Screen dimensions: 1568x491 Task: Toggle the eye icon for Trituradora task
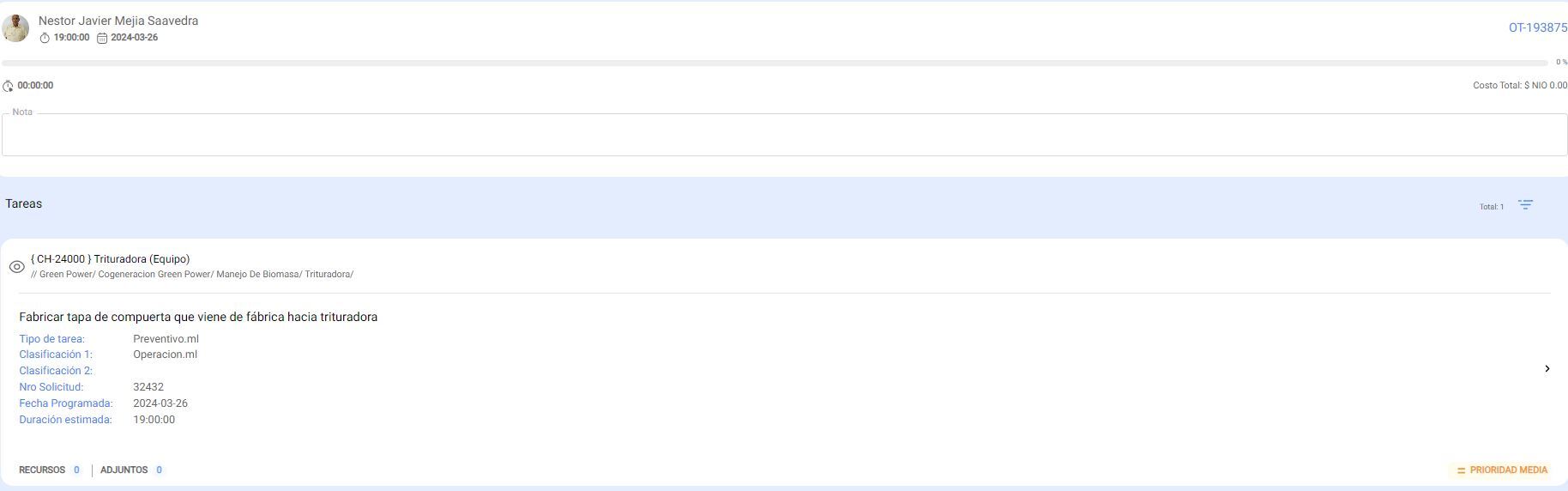pyautogui.click(x=16, y=267)
